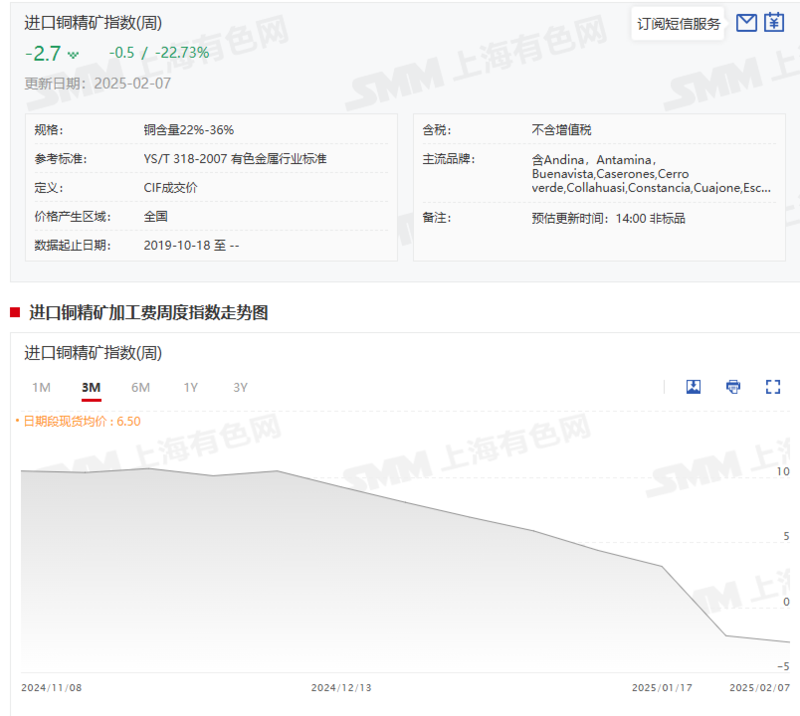Click the 2024/11/08 axis date label

52,687
